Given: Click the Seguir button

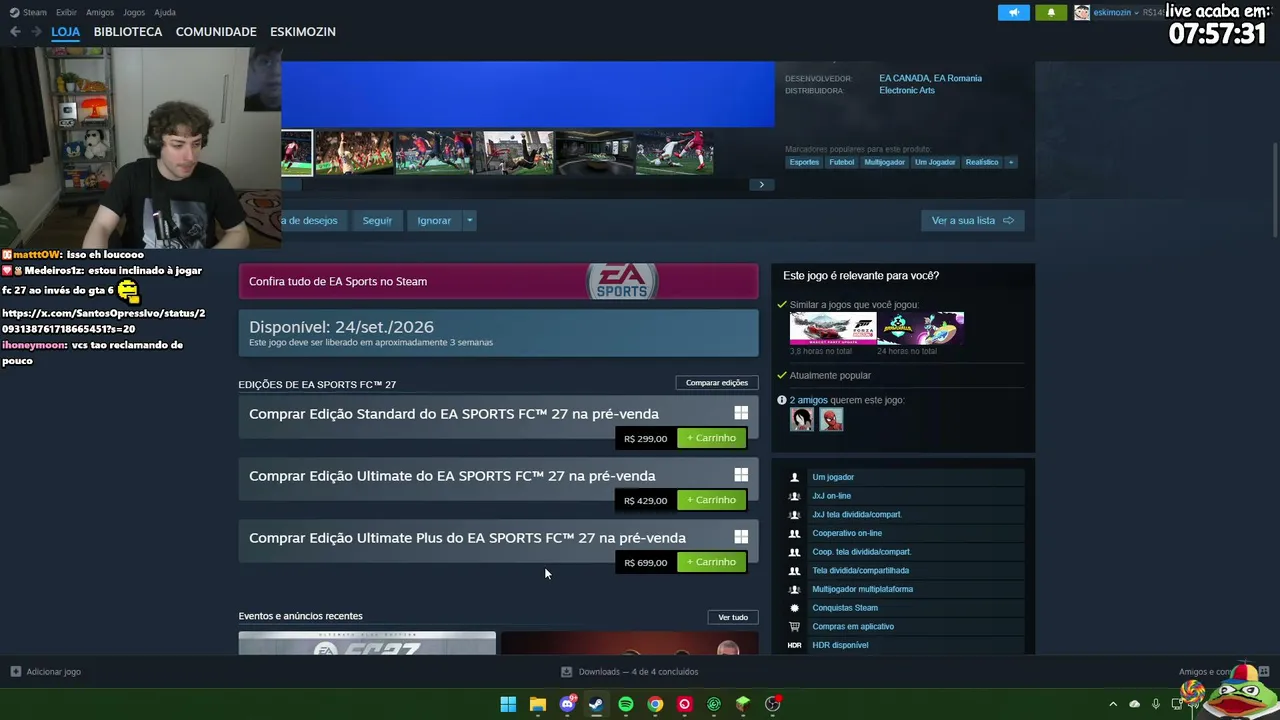Looking at the screenshot, I should (x=377, y=221).
